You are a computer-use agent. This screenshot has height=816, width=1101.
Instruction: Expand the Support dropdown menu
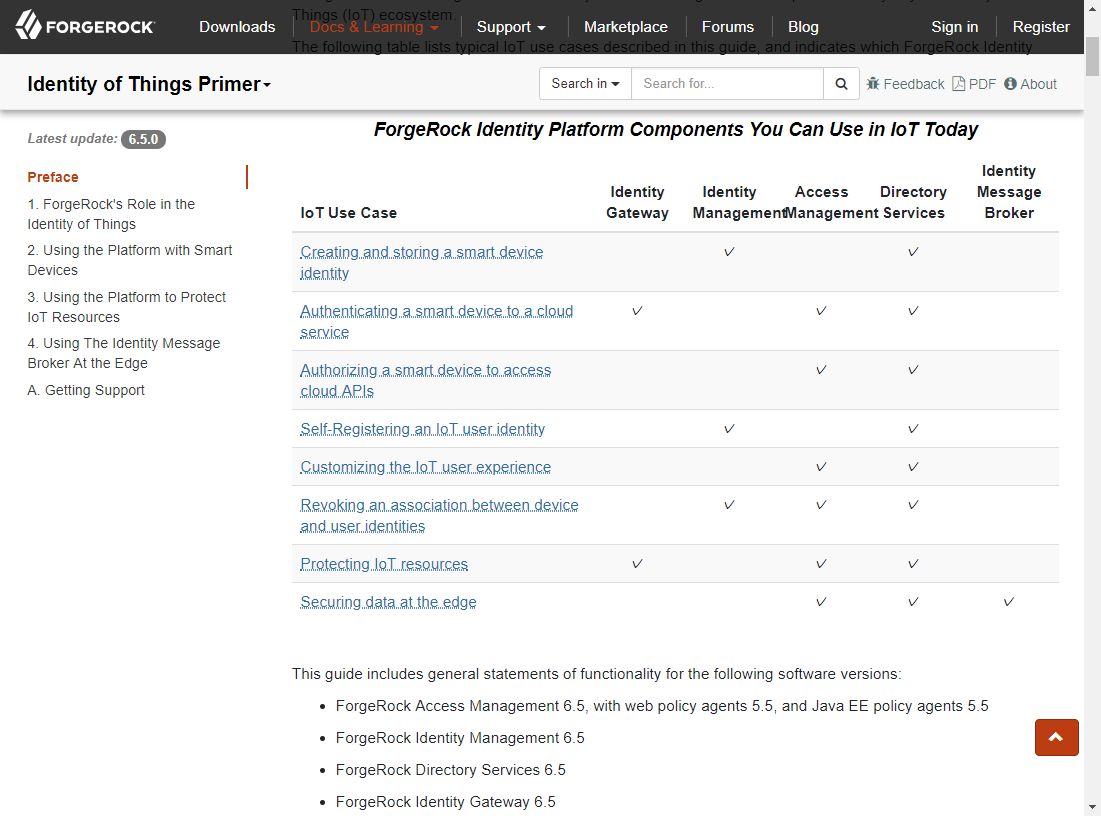tap(511, 27)
